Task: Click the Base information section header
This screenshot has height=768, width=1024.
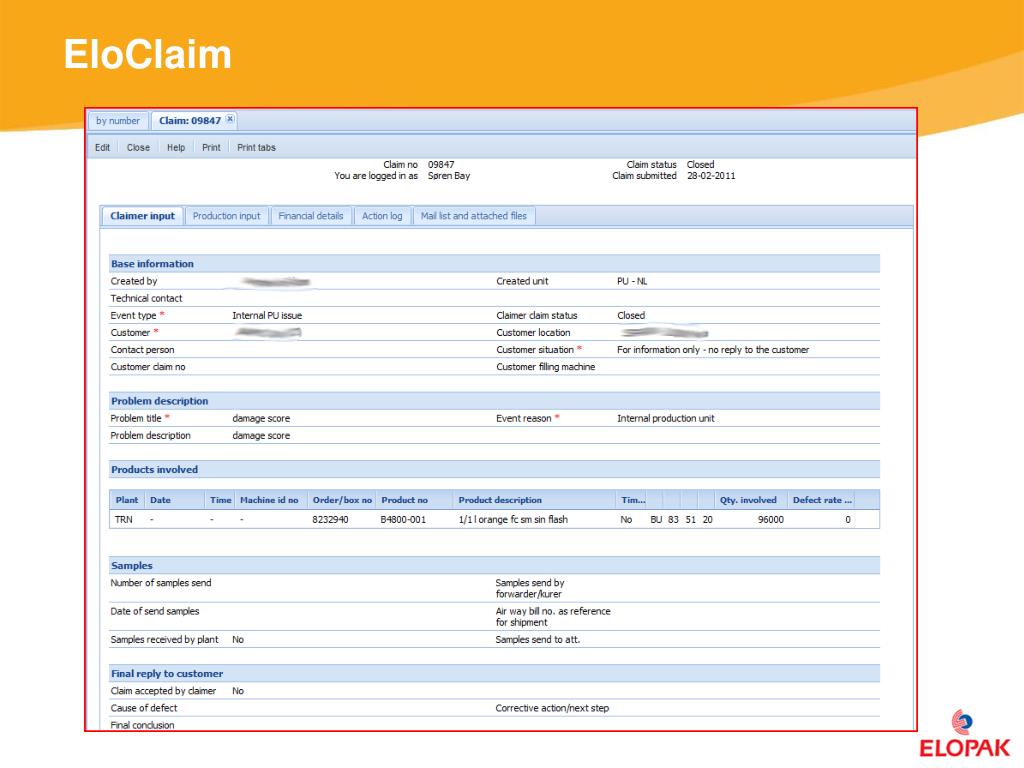Action: [494, 264]
